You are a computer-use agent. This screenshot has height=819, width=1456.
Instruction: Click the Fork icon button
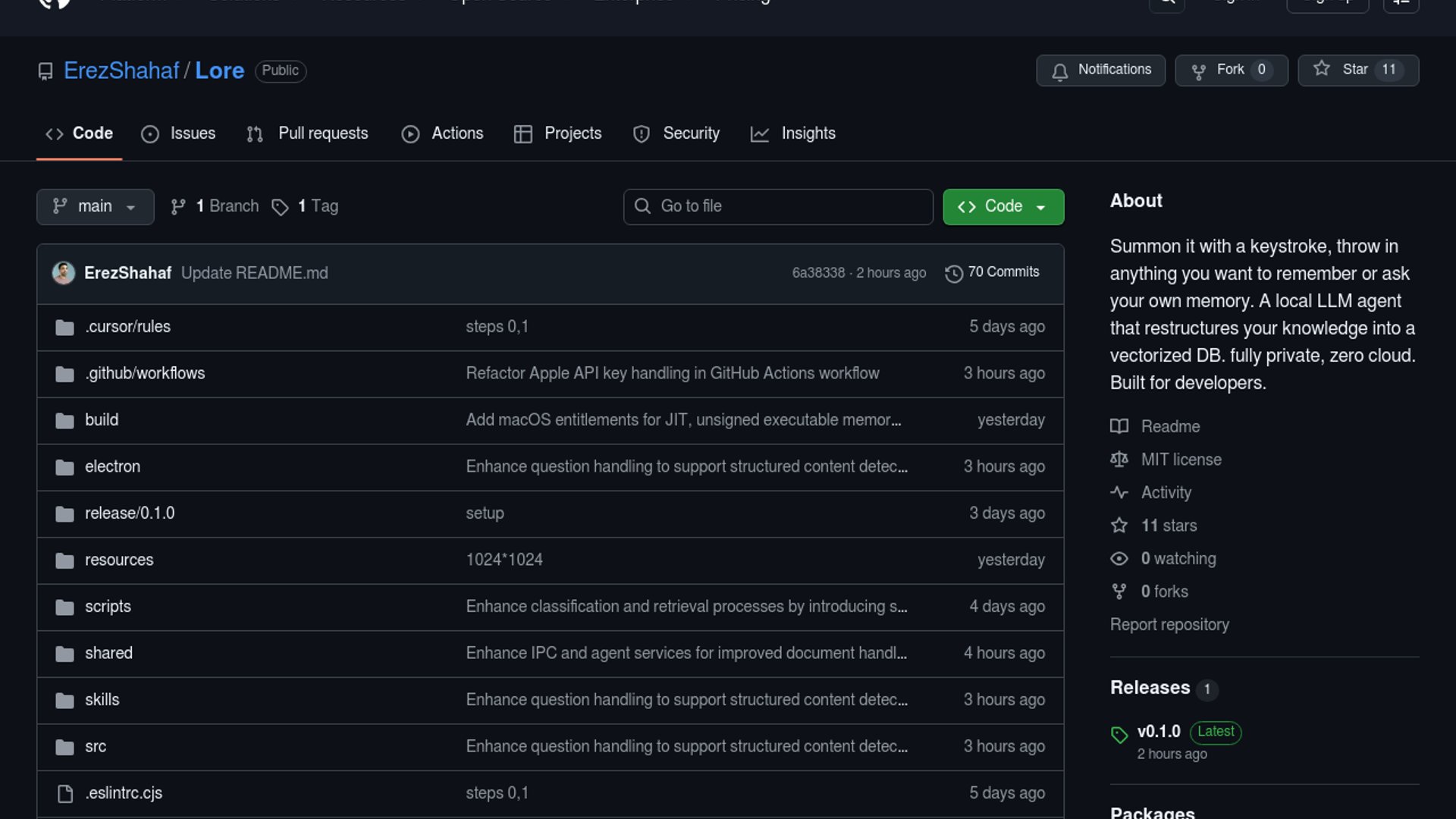[x=1199, y=71]
